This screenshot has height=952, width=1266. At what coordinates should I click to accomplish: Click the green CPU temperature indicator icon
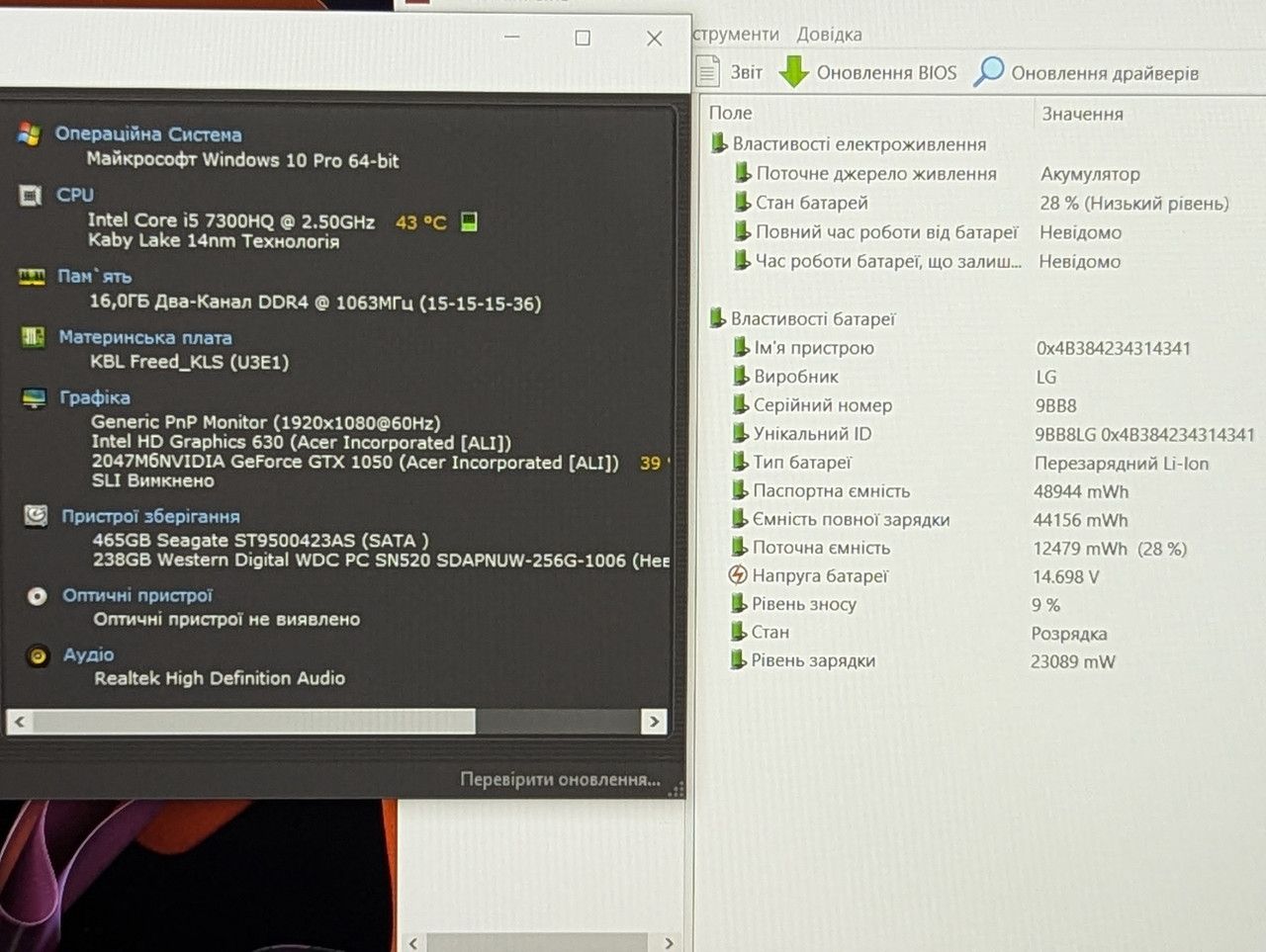pyautogui.click(x=469, y=221)
